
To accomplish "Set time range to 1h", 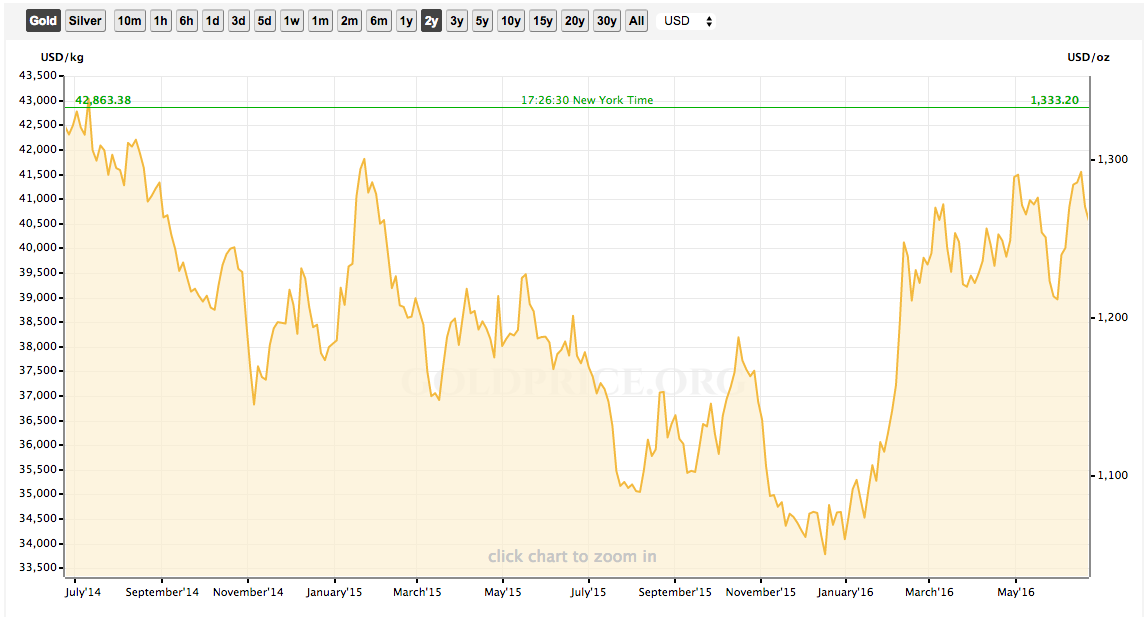I will (x=160, y=20).
